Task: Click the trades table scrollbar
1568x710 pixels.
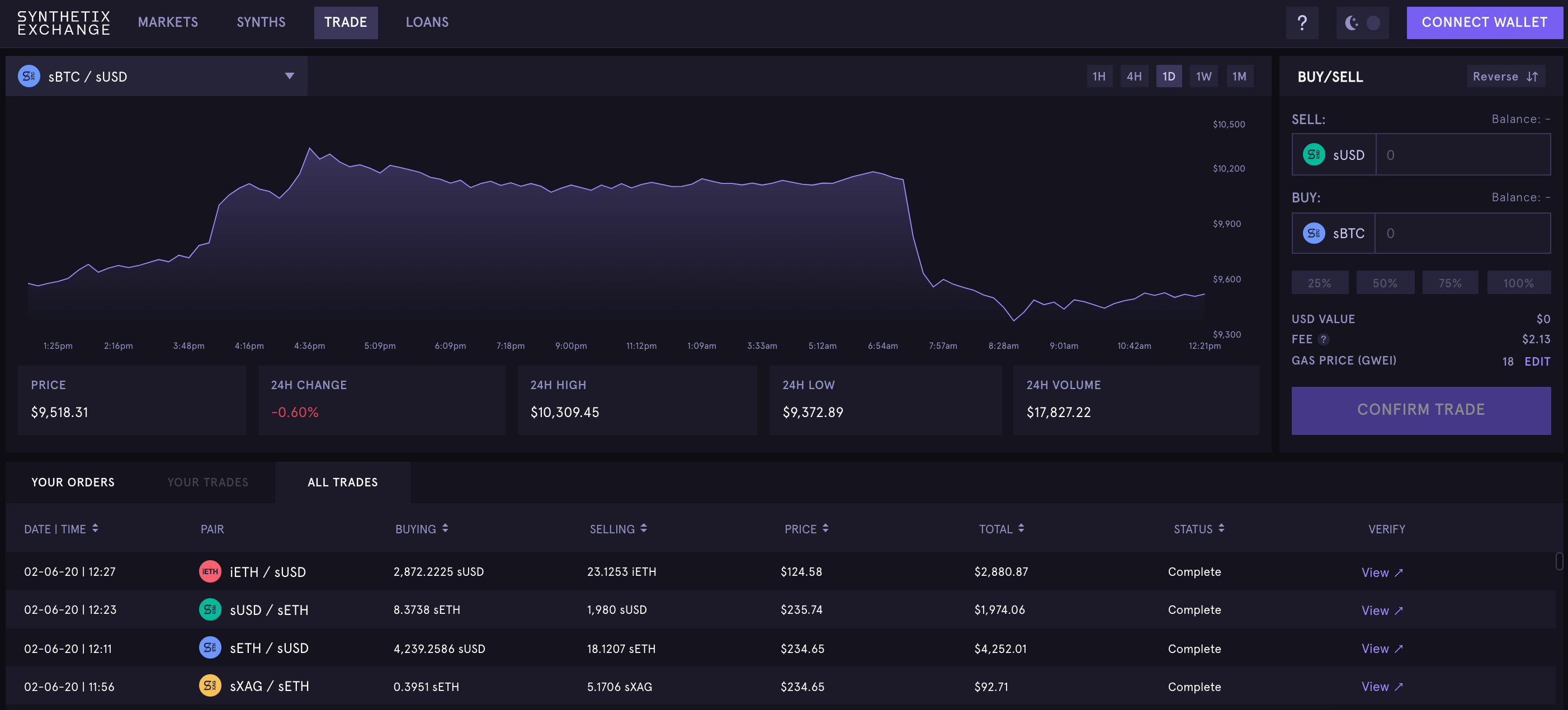Action: pos(1559,561)
